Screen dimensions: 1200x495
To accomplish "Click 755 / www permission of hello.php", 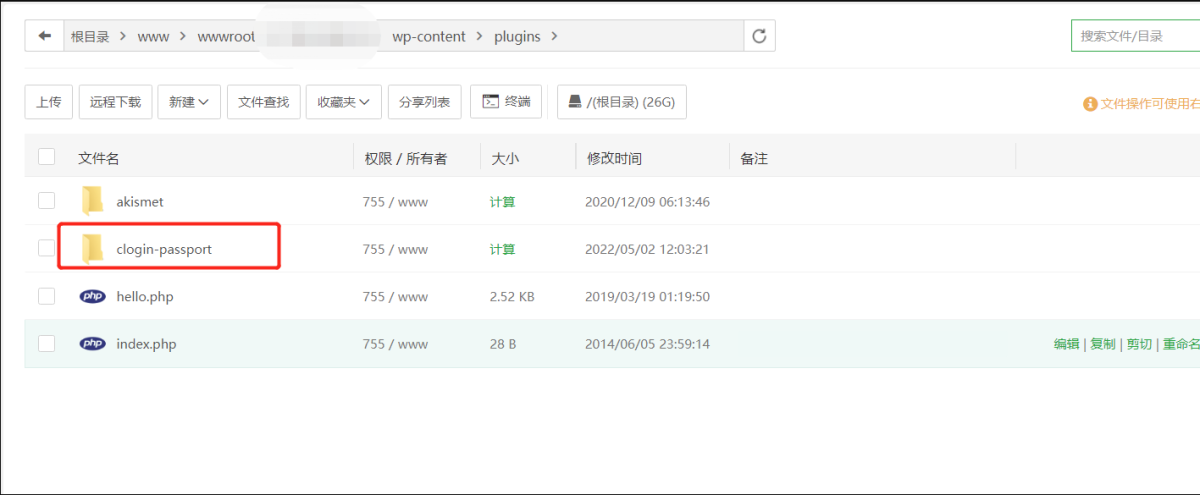I will tap(395, 297).
